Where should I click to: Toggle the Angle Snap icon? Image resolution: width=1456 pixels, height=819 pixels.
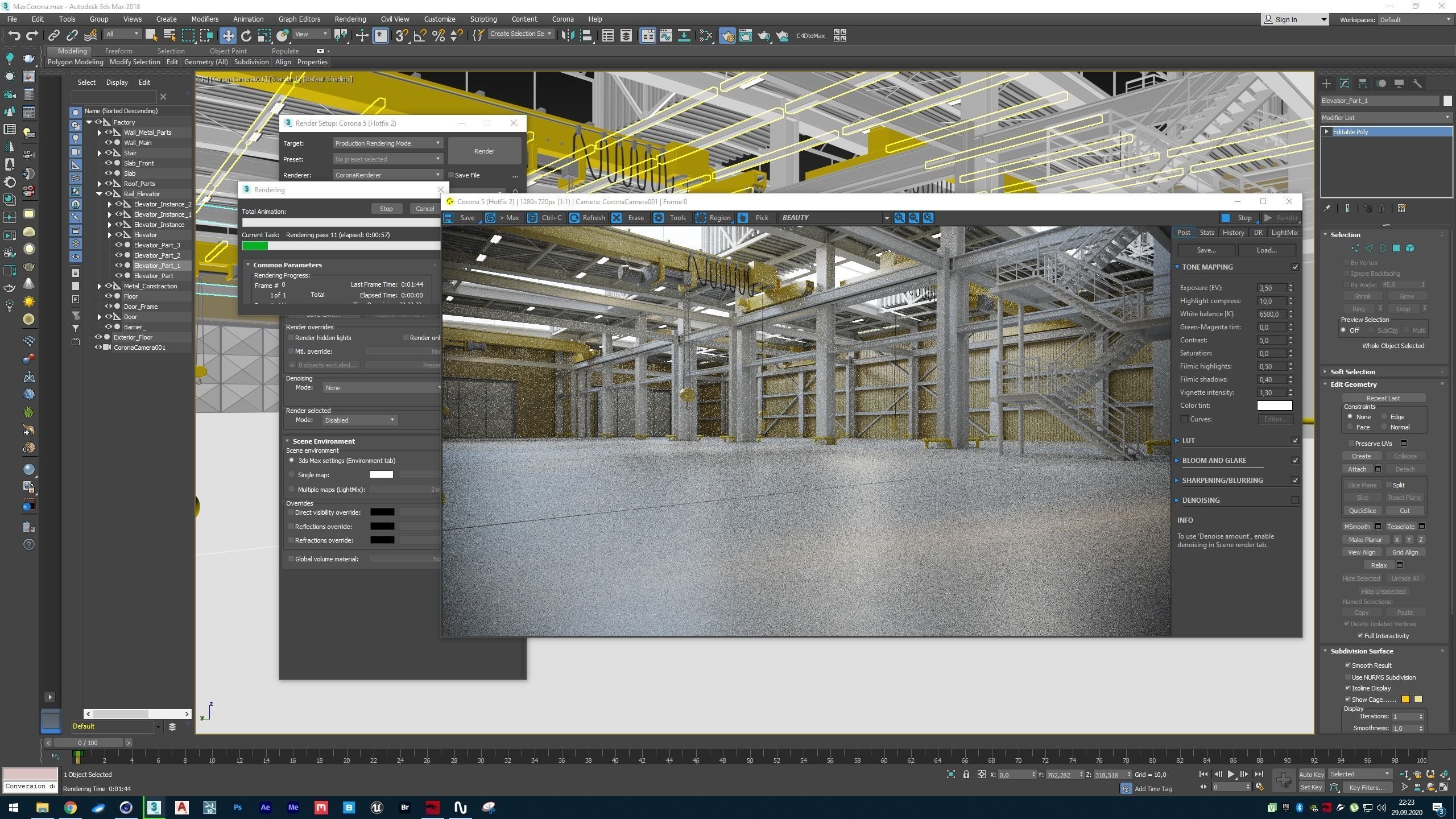[x=420, y=35]
